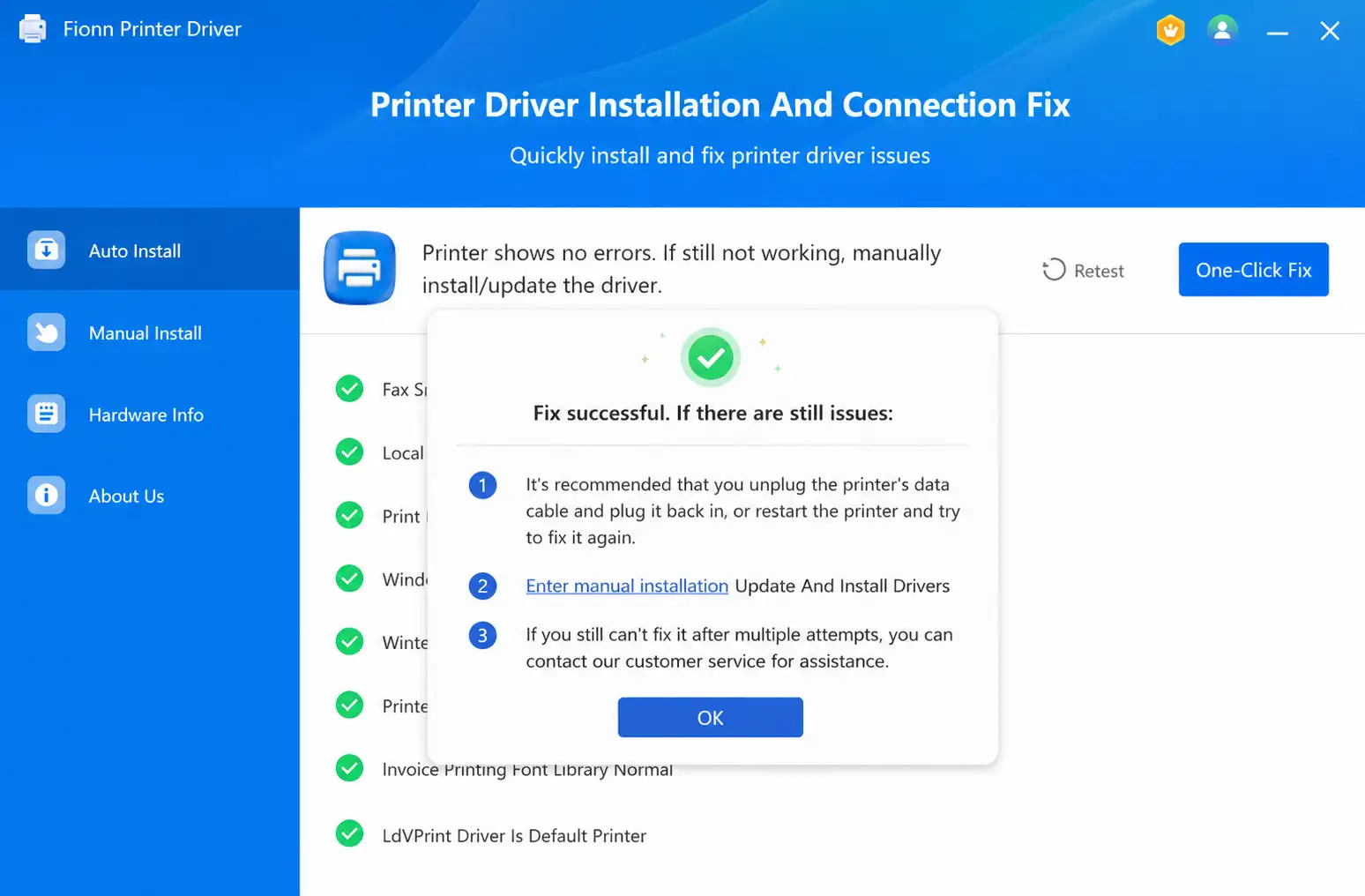Screen dimensions: 1365x896
Task: Click the green check beside the Local row
Action: click(350, 452)
